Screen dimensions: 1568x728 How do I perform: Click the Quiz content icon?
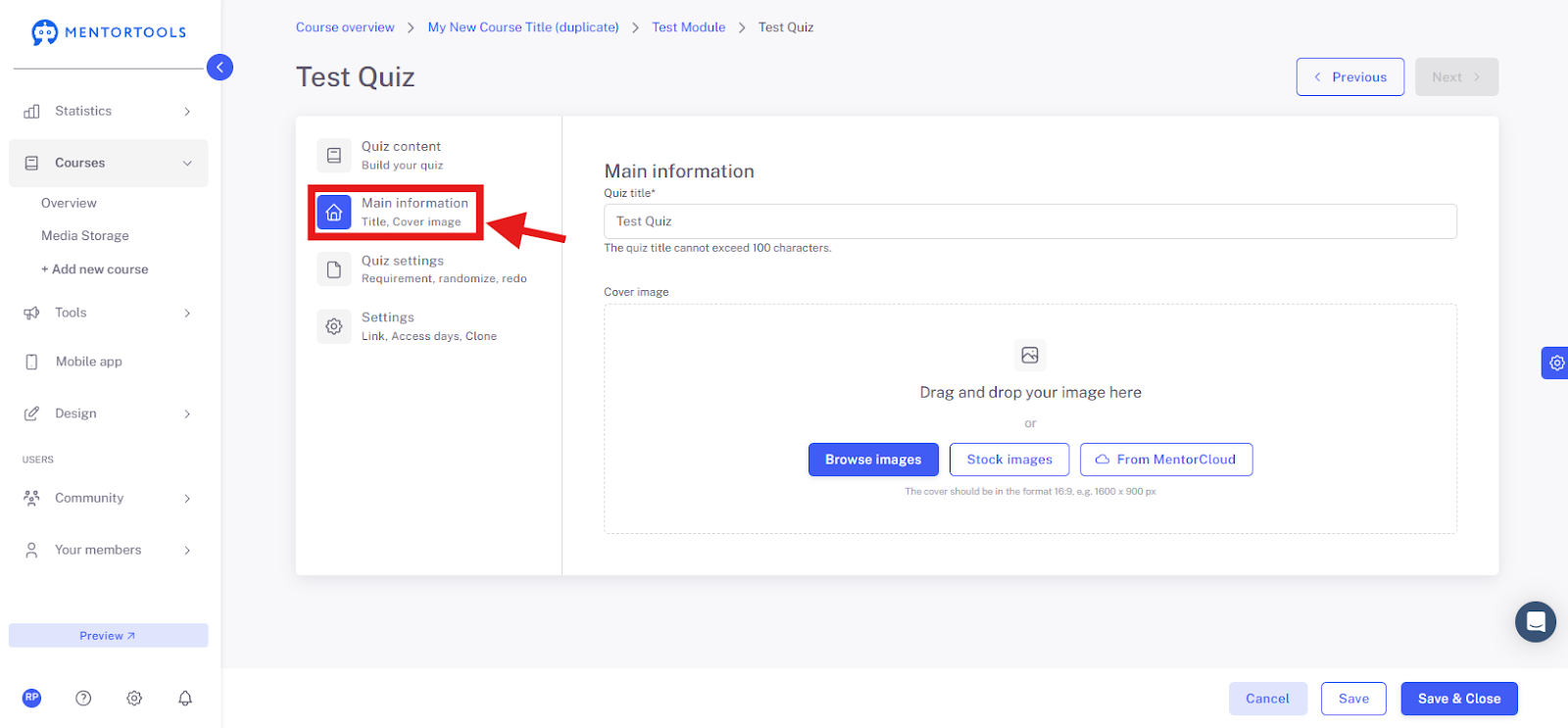[x=333, y=155]
